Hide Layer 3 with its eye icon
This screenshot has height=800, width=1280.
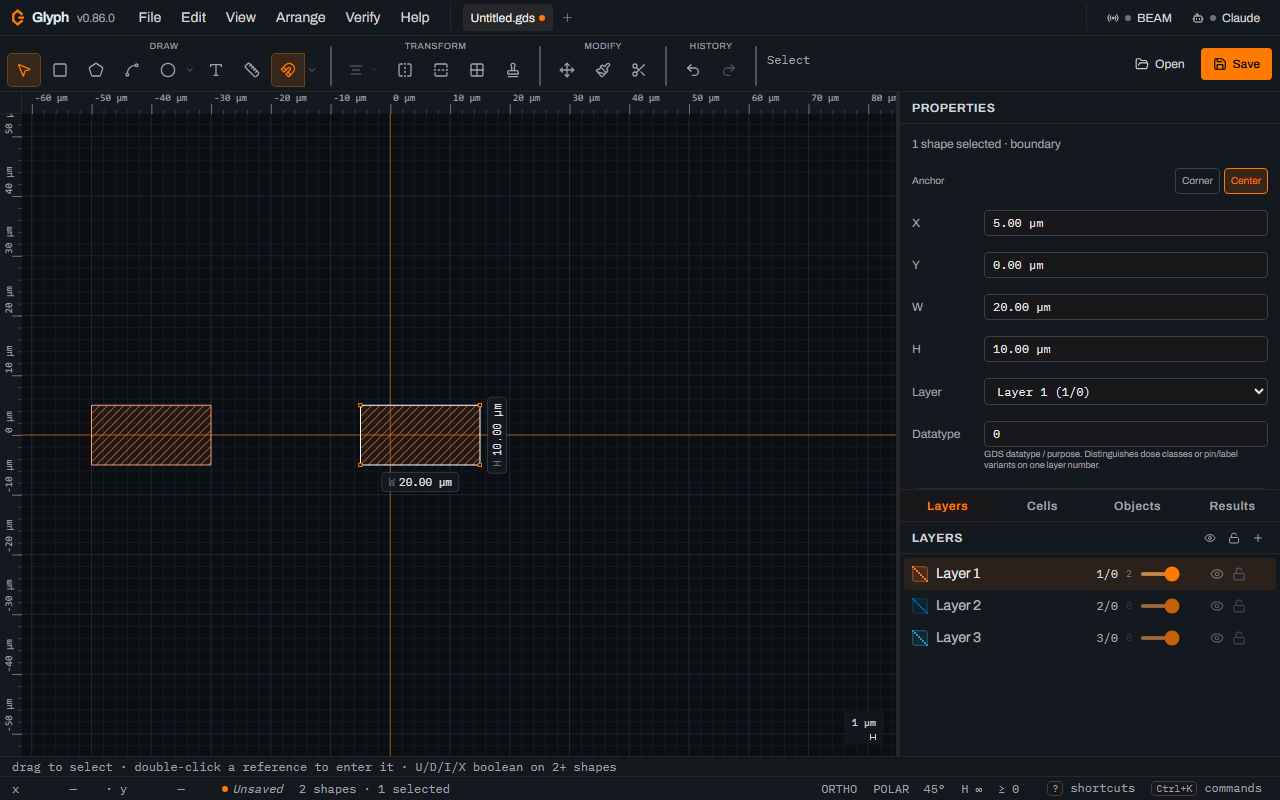(x=1217, y=638)
